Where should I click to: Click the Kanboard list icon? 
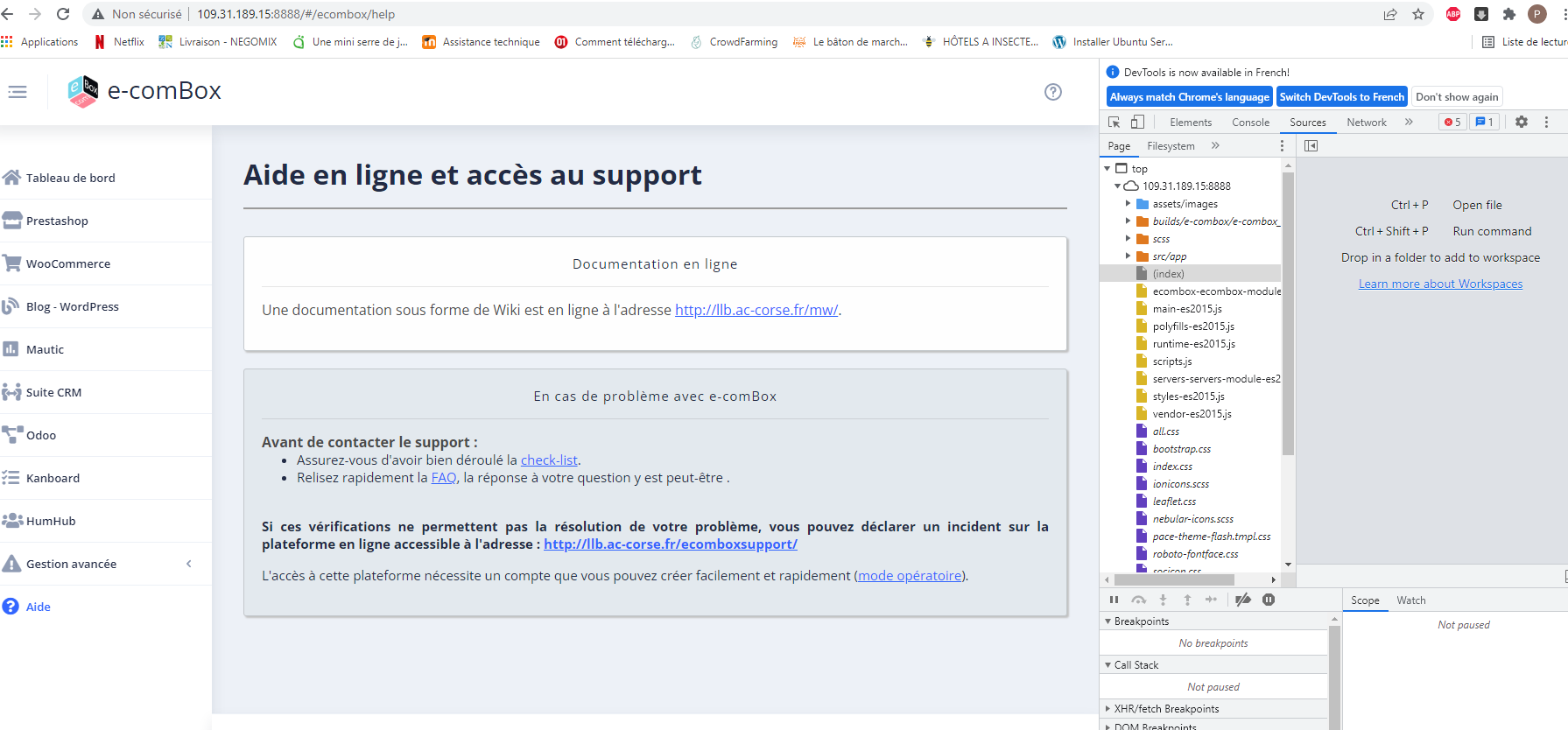pos(11,478)
